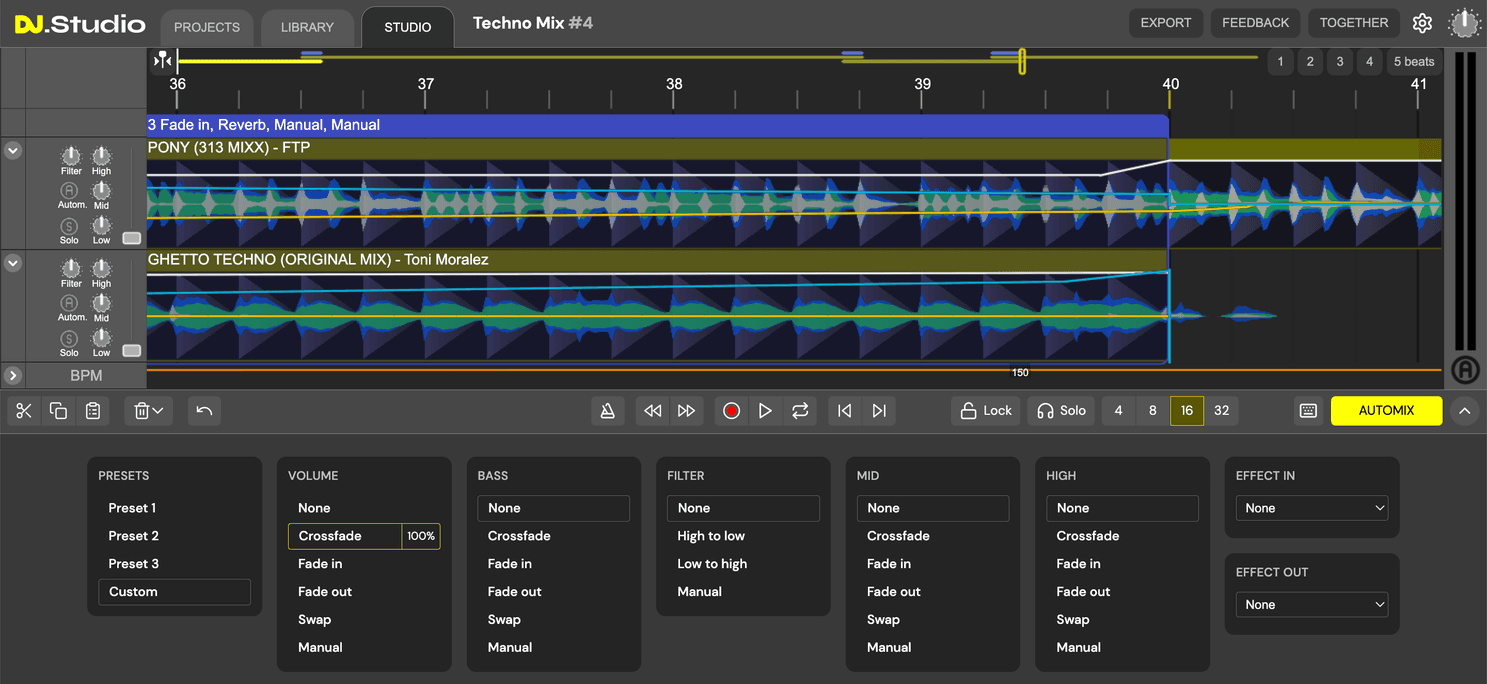Select 16 beat transition length
This screenshot has height=684, width=1487.
(x=1187, y=411)
